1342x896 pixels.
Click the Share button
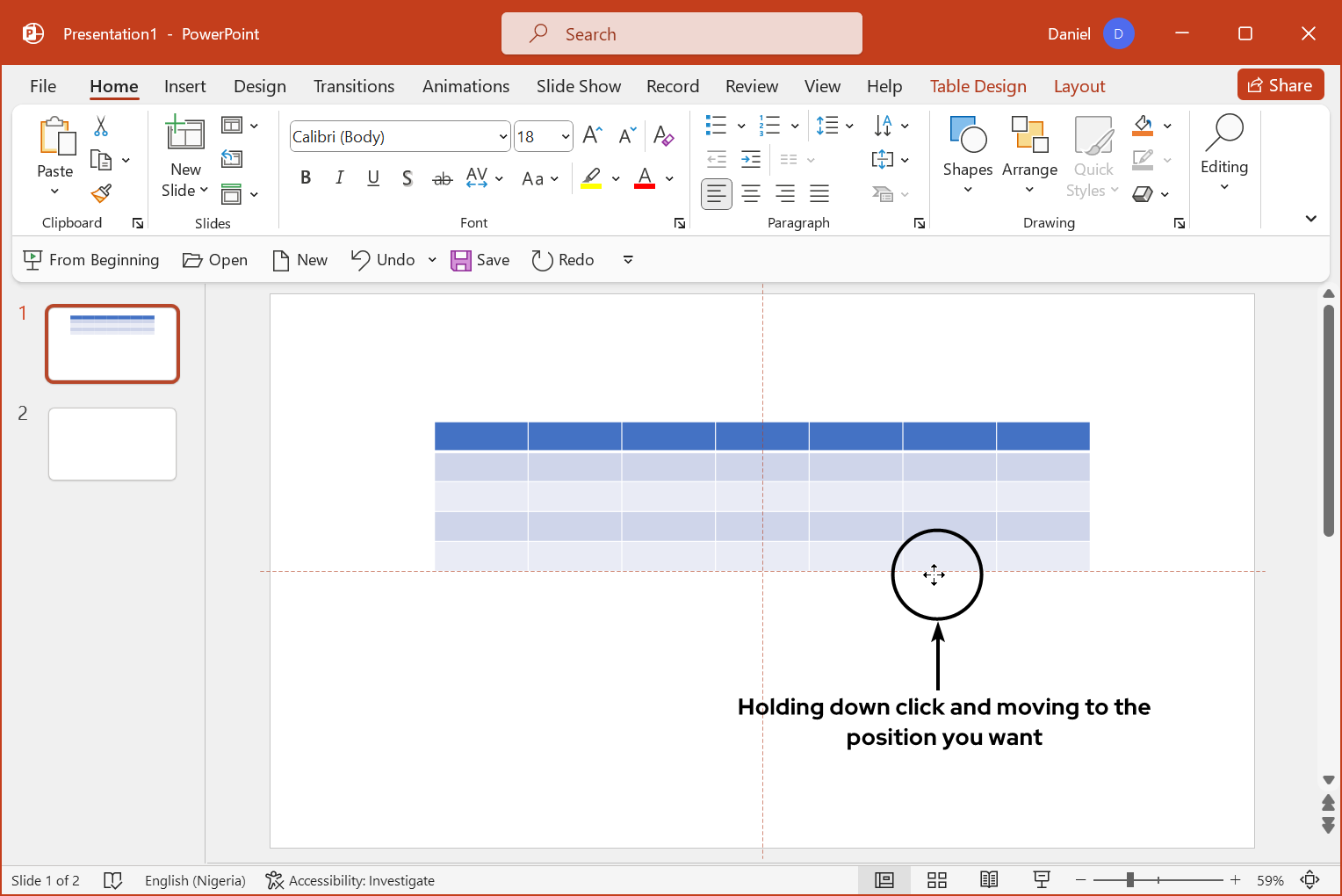point(1280,85)
